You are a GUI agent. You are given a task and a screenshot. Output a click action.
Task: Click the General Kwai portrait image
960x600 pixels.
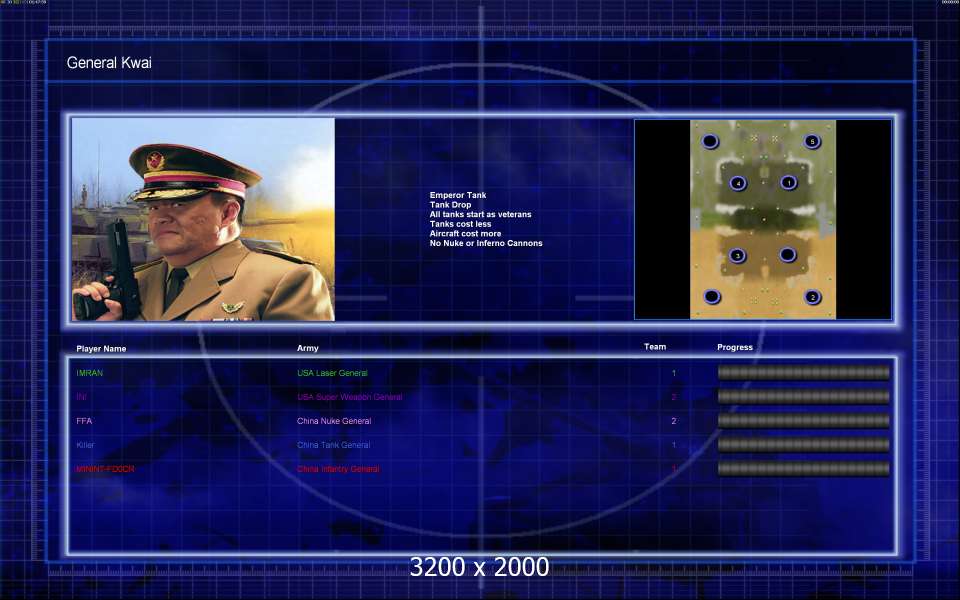[x=203, y=219]
